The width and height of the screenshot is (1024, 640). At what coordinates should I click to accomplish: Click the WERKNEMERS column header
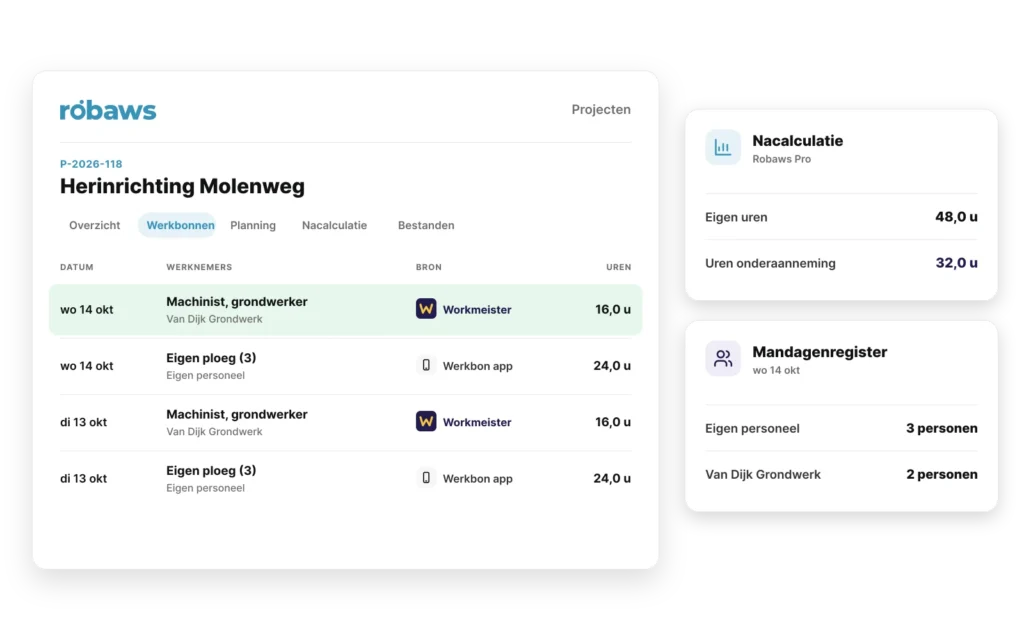199,267
